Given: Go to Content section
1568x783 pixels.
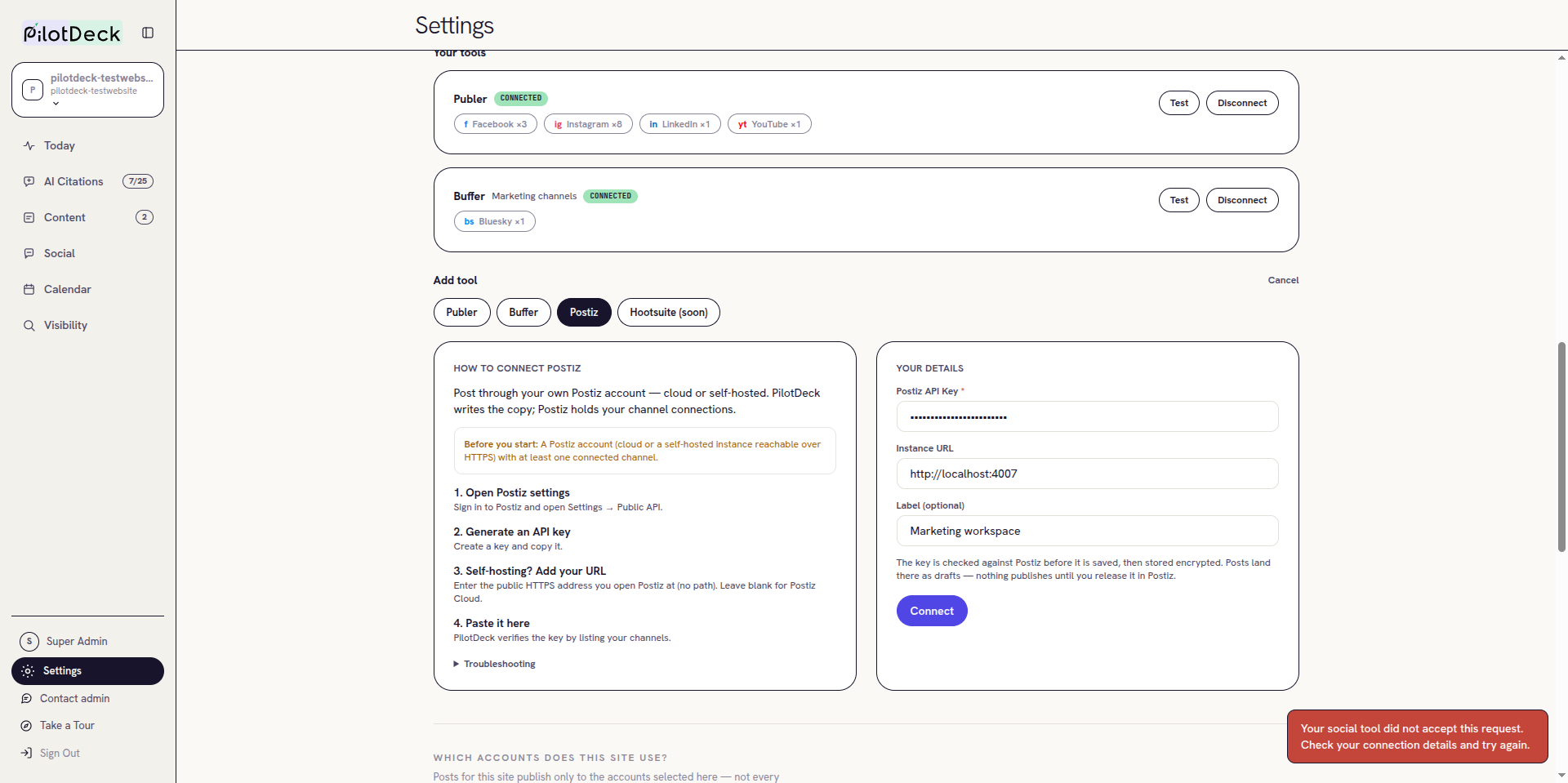Looking at the screenshot, I should click(x=87, y=217).
